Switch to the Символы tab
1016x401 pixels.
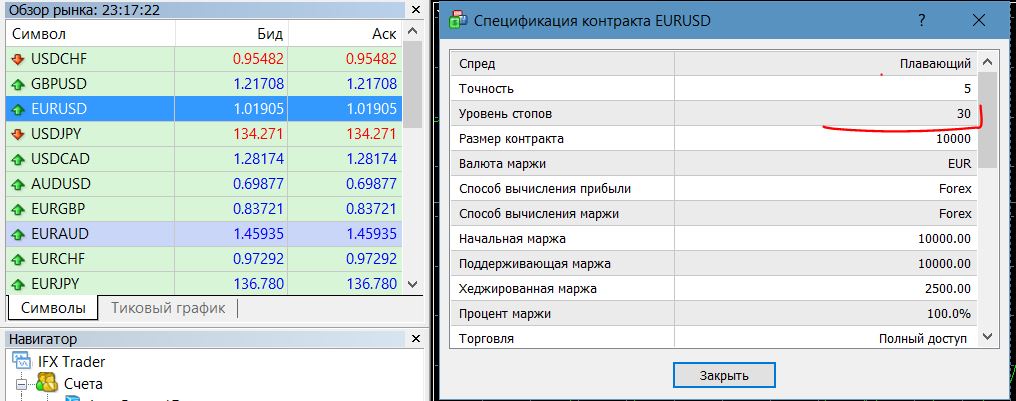pyautogui.click(x=53, y=308)
